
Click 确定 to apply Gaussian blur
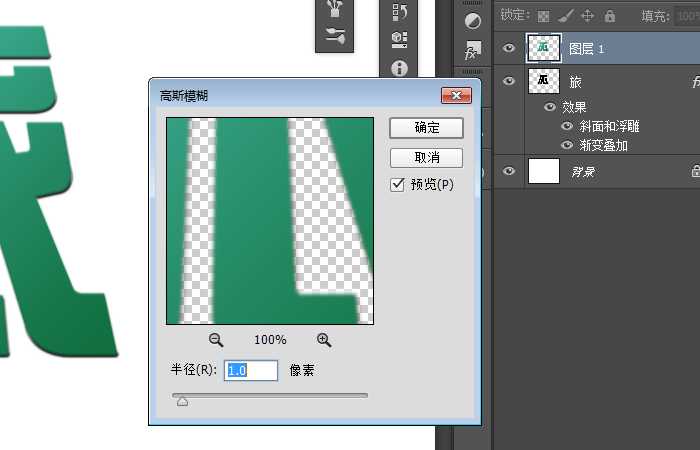(426, 128)
